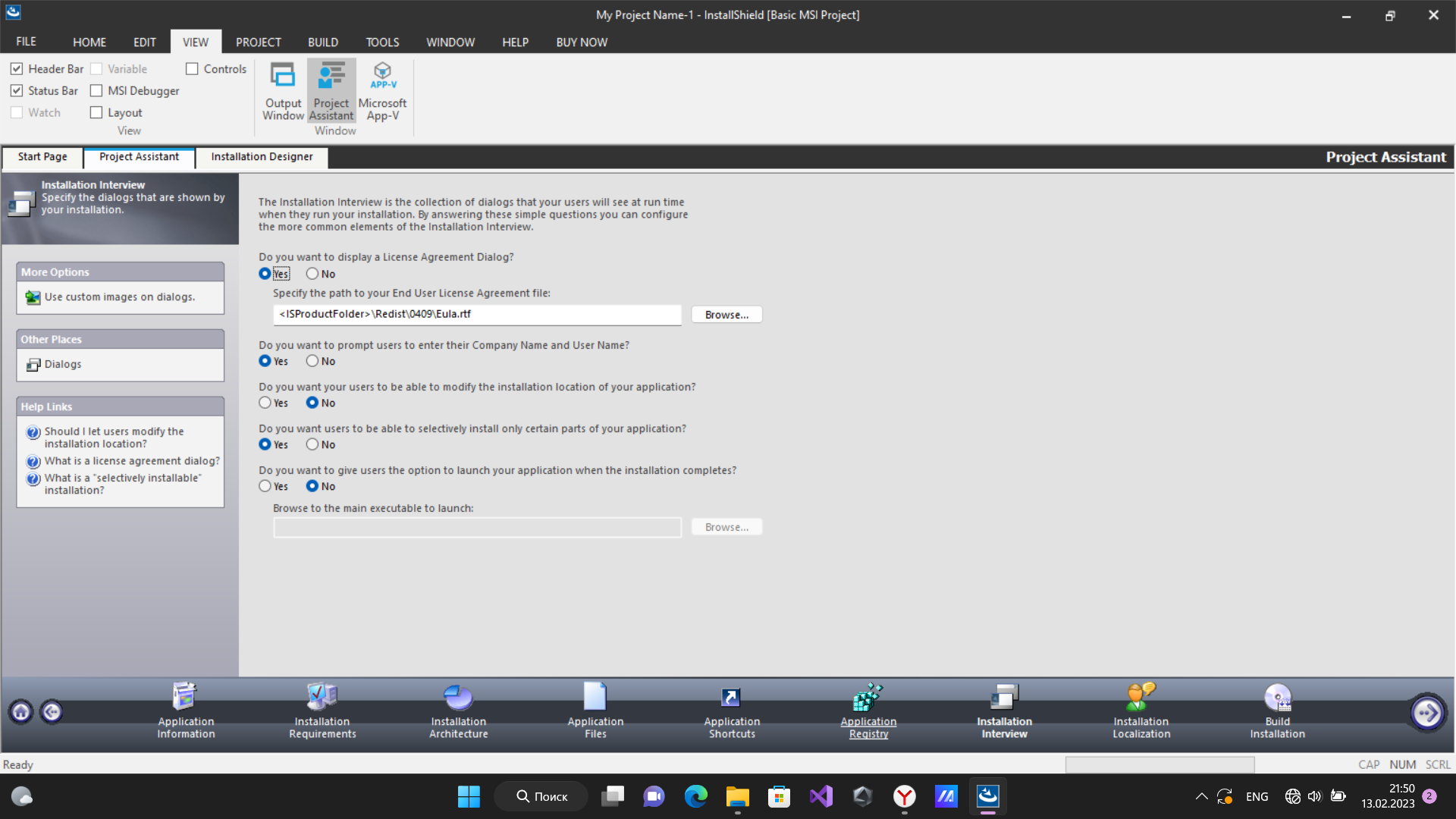Click the home navigation button
The image size is (1456, 819).
coord(21,712)
